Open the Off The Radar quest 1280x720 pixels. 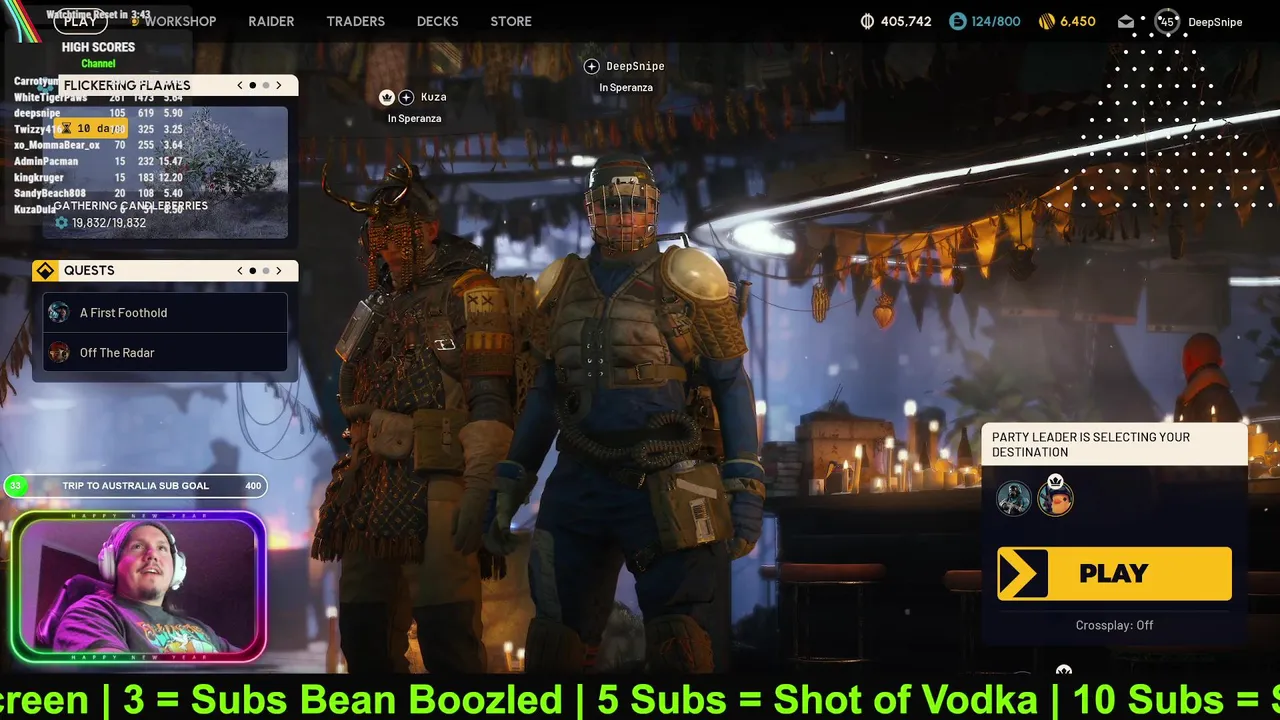[x=165, y=353]
